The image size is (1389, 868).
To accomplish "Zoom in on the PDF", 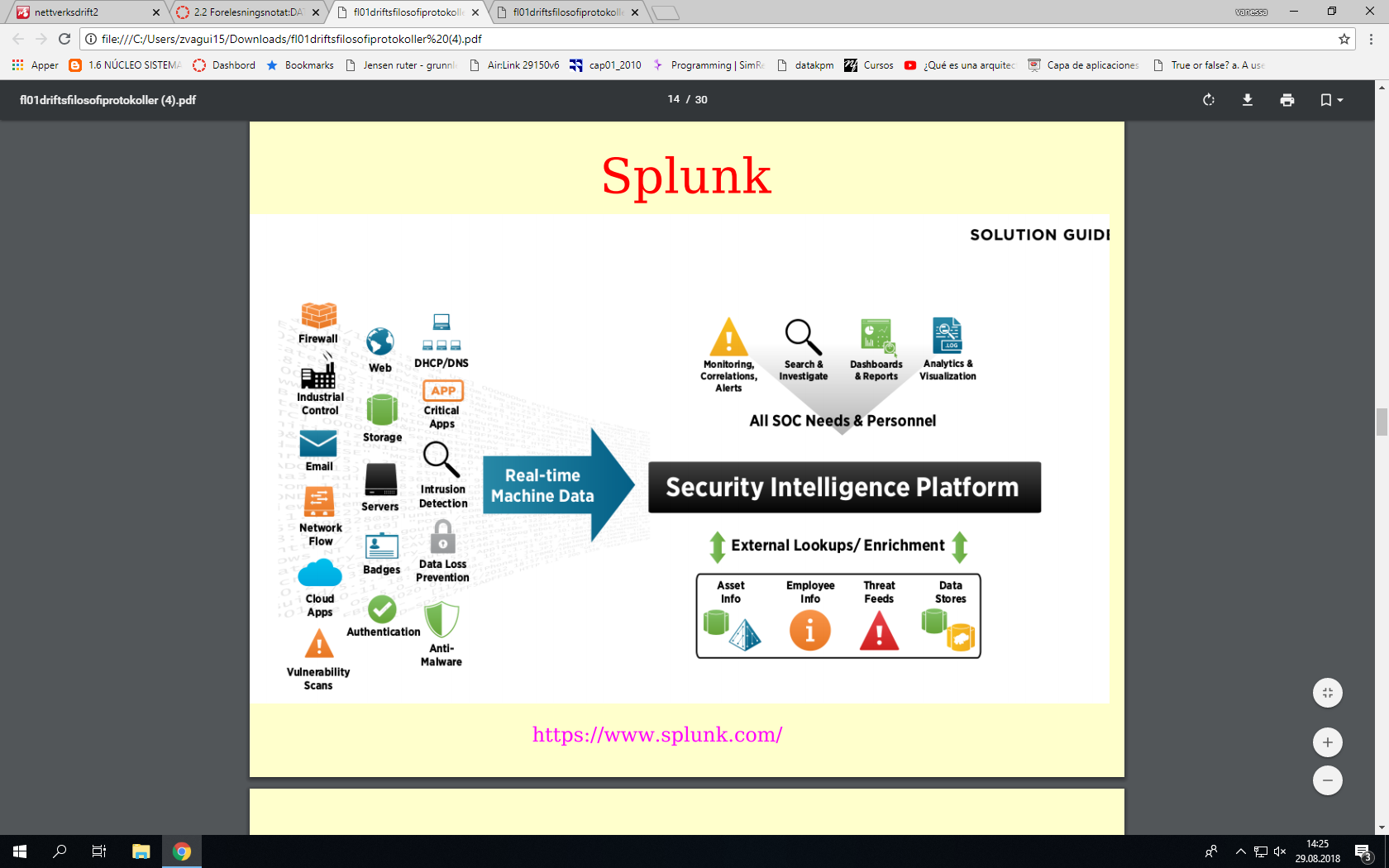I will point(1328,742).
